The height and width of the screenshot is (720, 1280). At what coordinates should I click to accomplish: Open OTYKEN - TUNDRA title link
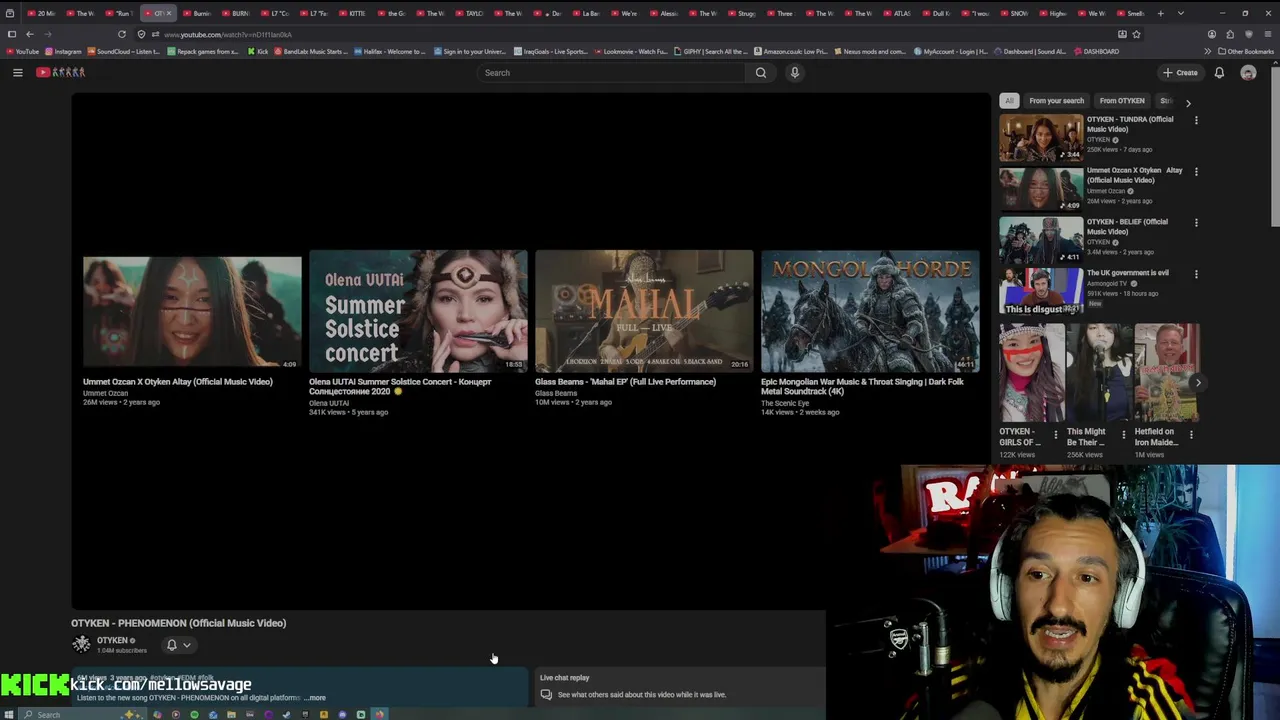pyautogui.click(x=1130, y=124)
